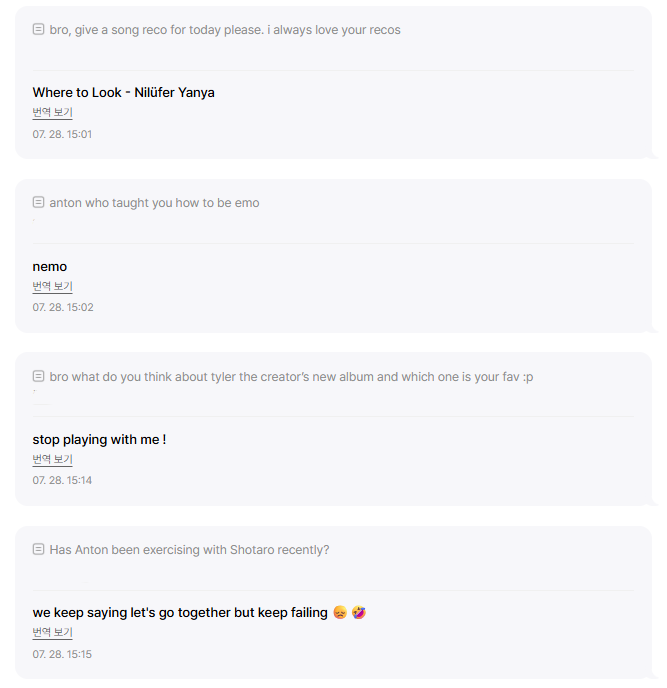Click the note icon beside the Shotaro exercising question

click(38, 550)
